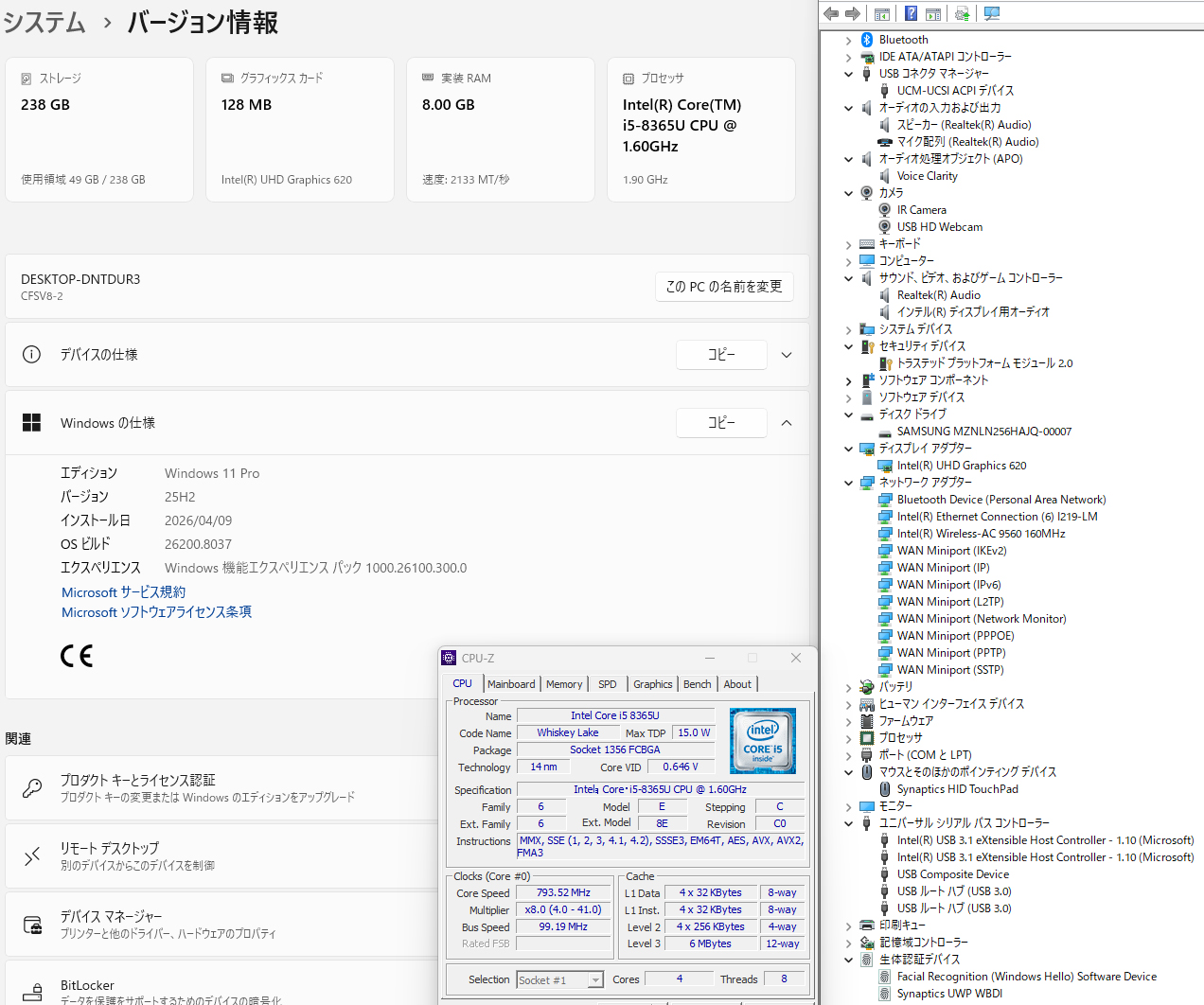
Task: Toggle the console tree pane icon
Action: tap(882, 12)
